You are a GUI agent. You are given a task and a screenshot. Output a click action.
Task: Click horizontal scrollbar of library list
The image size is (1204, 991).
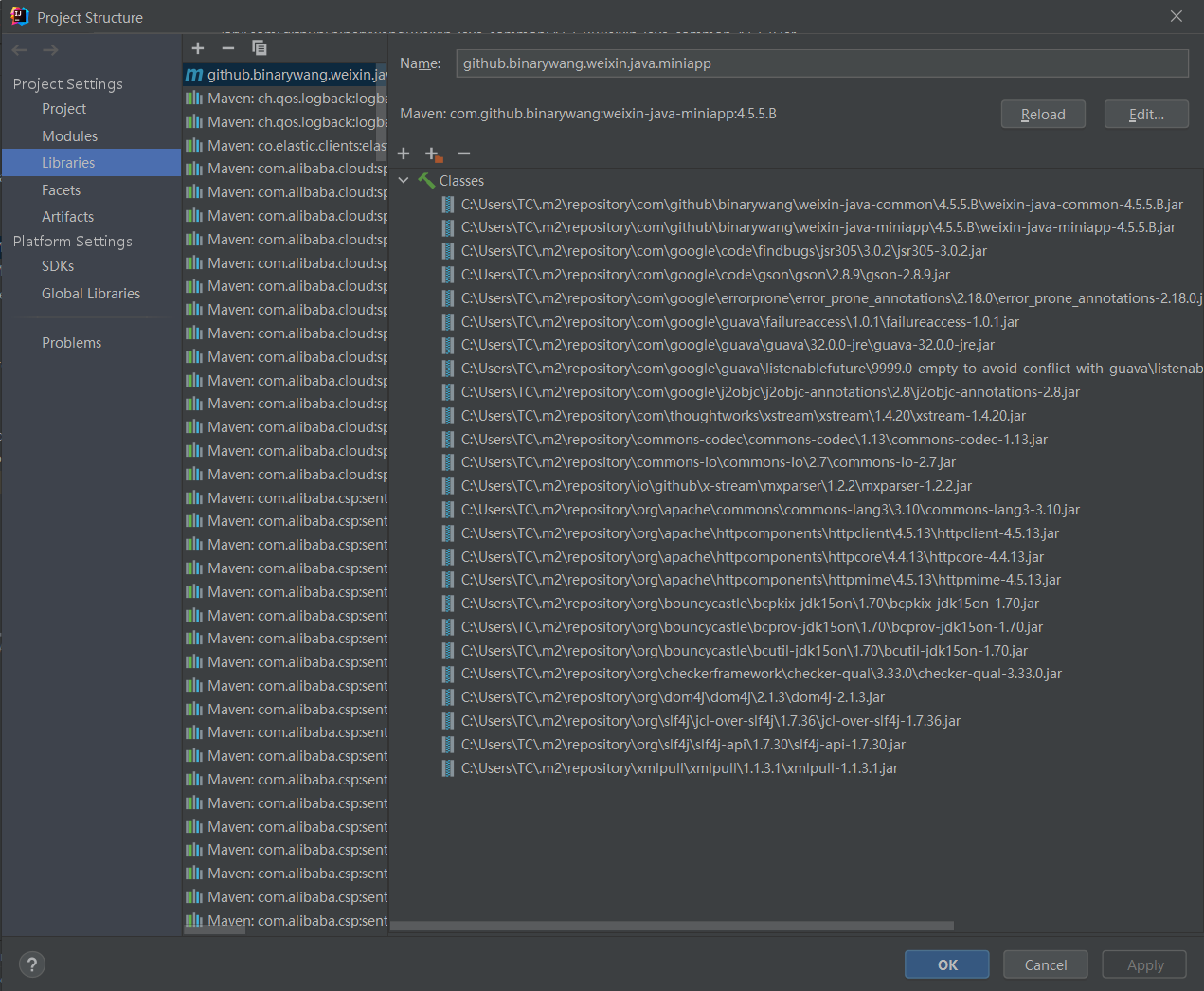click(x=214, y=930)
